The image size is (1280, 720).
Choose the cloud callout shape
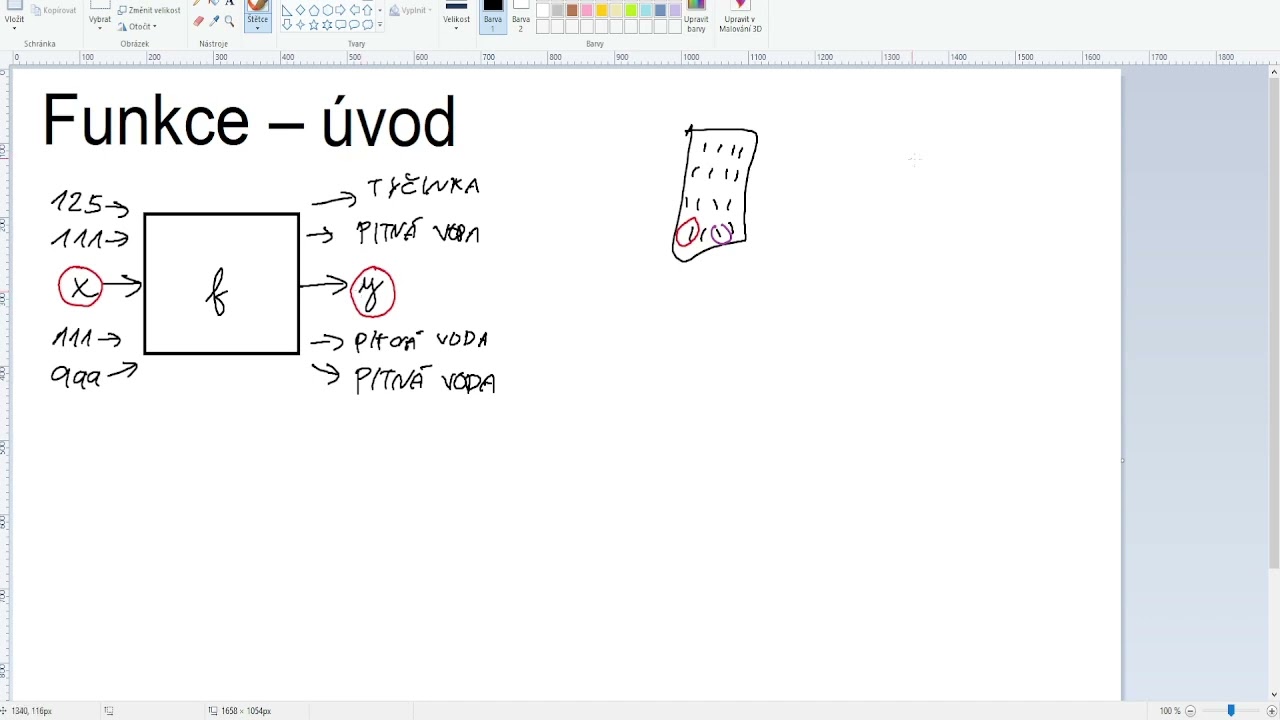367,24
